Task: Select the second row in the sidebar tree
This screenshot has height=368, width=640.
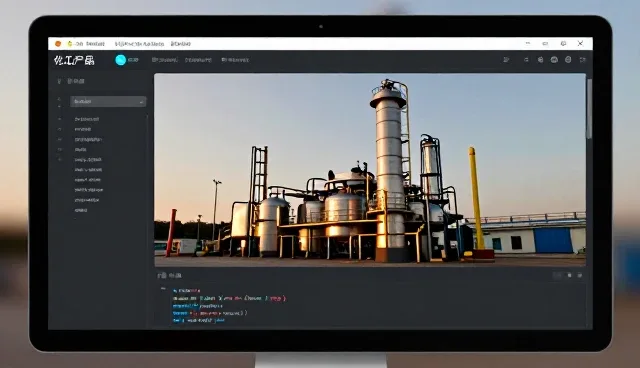Action: tap(83, 129)
